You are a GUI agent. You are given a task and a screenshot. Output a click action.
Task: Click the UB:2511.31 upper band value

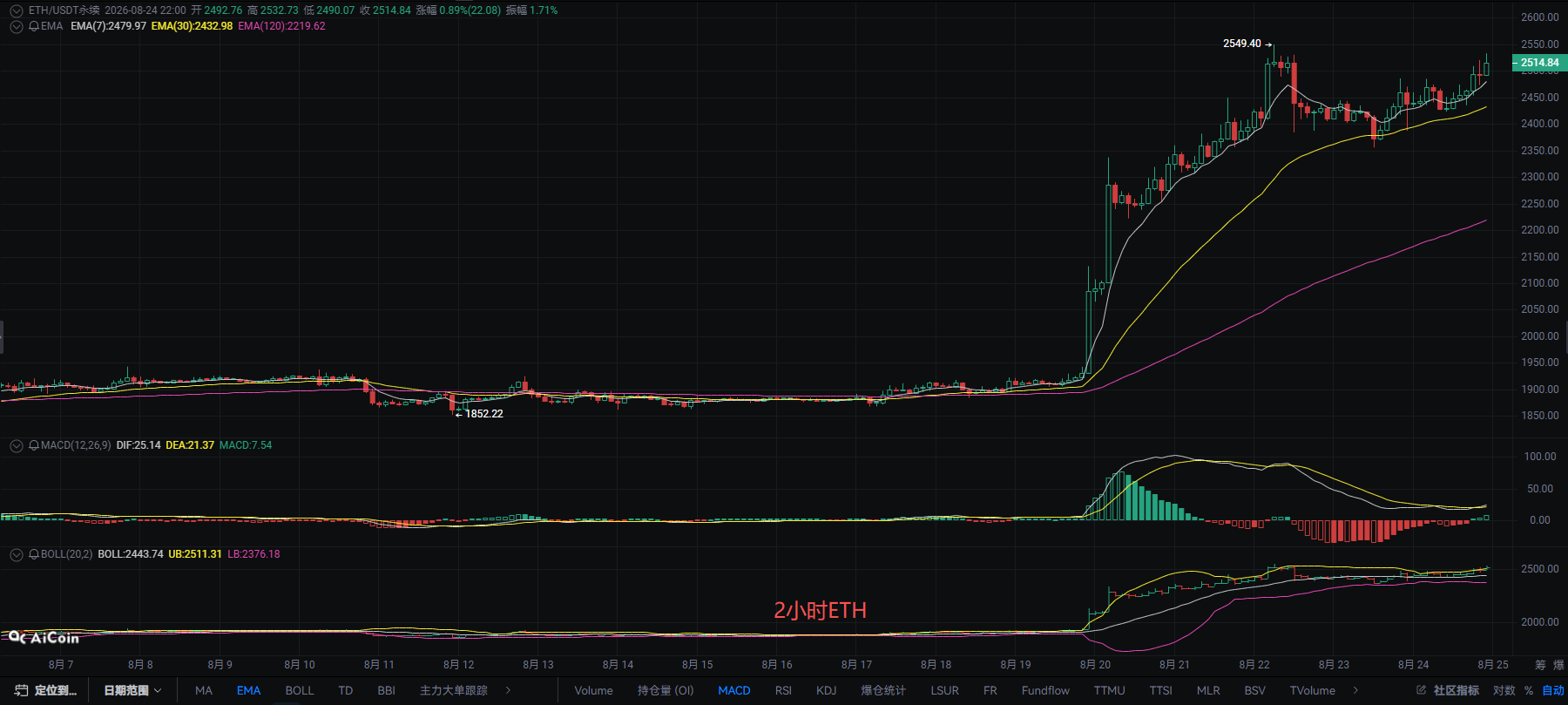point(195,554)
